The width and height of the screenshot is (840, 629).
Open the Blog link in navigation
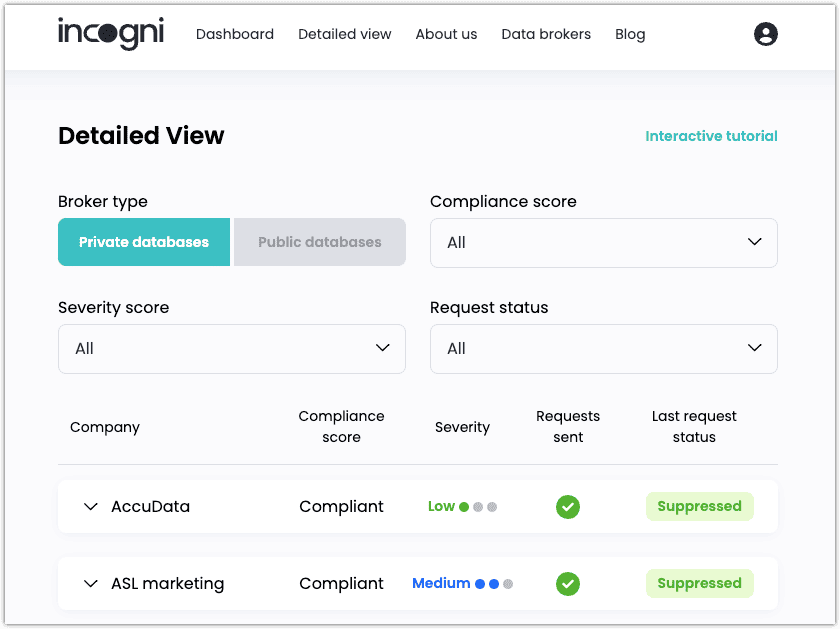[x=630, y=34]
